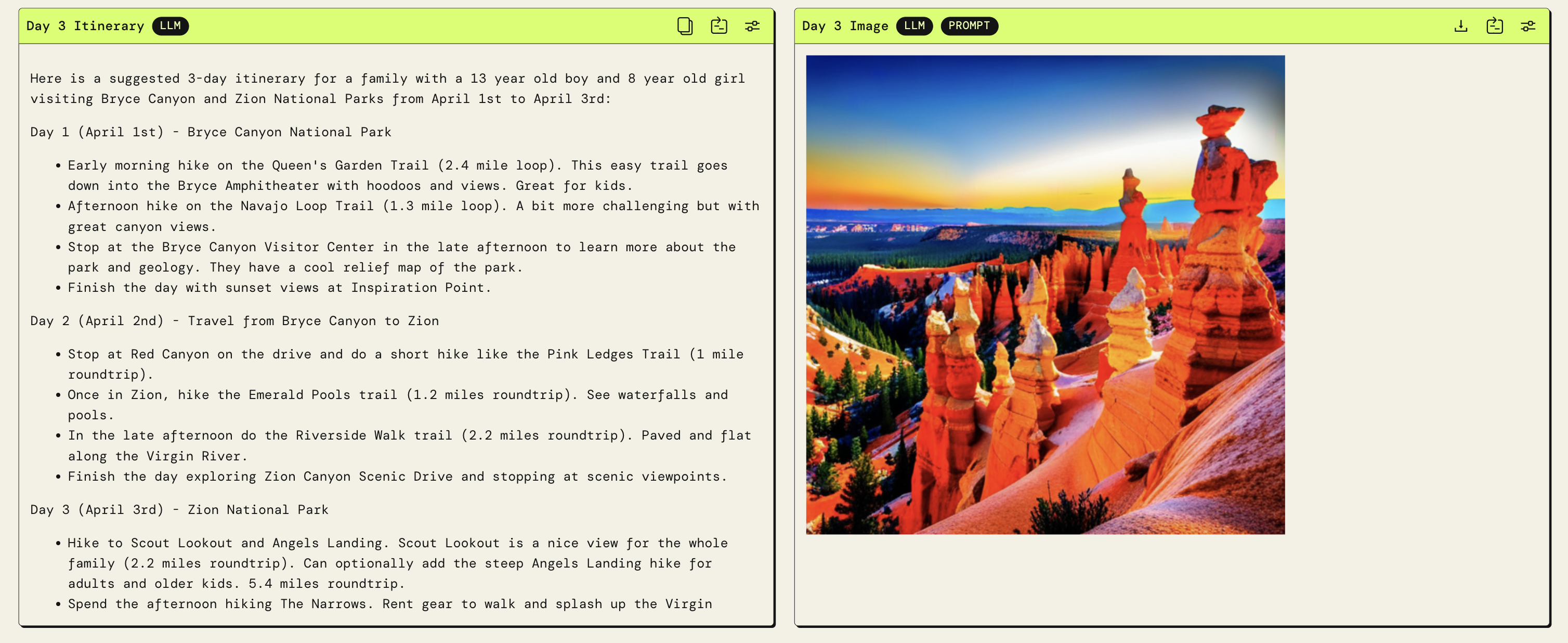
Task: Click the Day 2 (April 2nd) heading
Action: click(234, 321)
